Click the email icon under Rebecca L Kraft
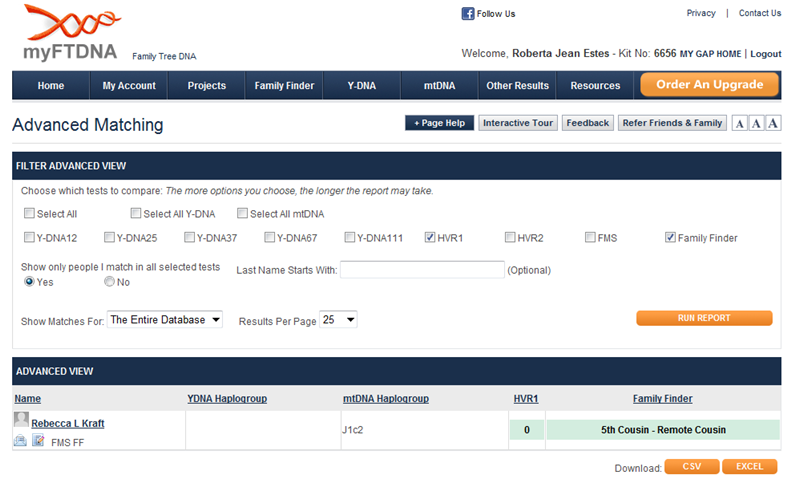This screenshot has width=786, height=485. [20, 440]
